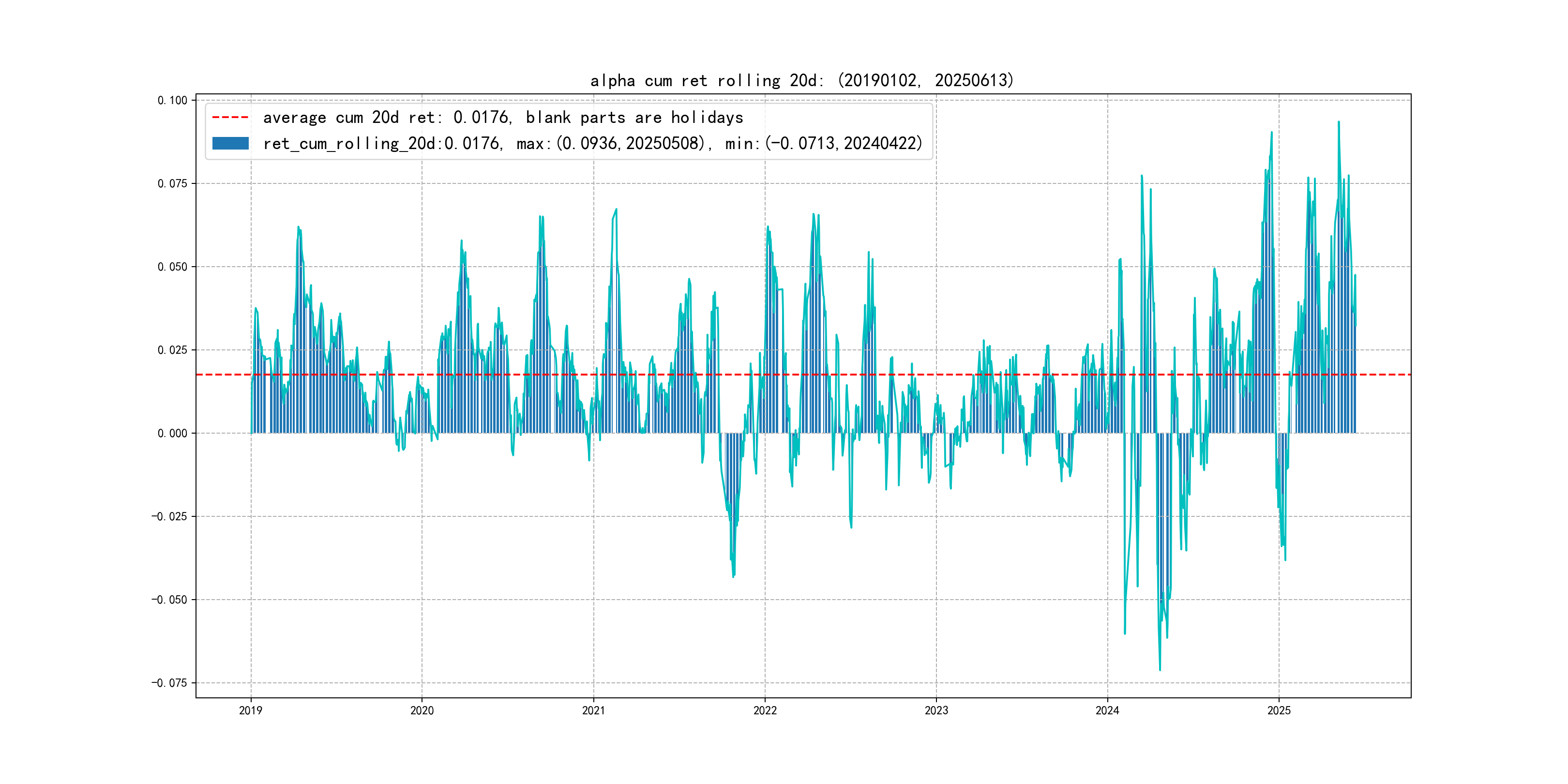Click the 2019 x-axis tick label
The image size is (1568, 784).
250,710
